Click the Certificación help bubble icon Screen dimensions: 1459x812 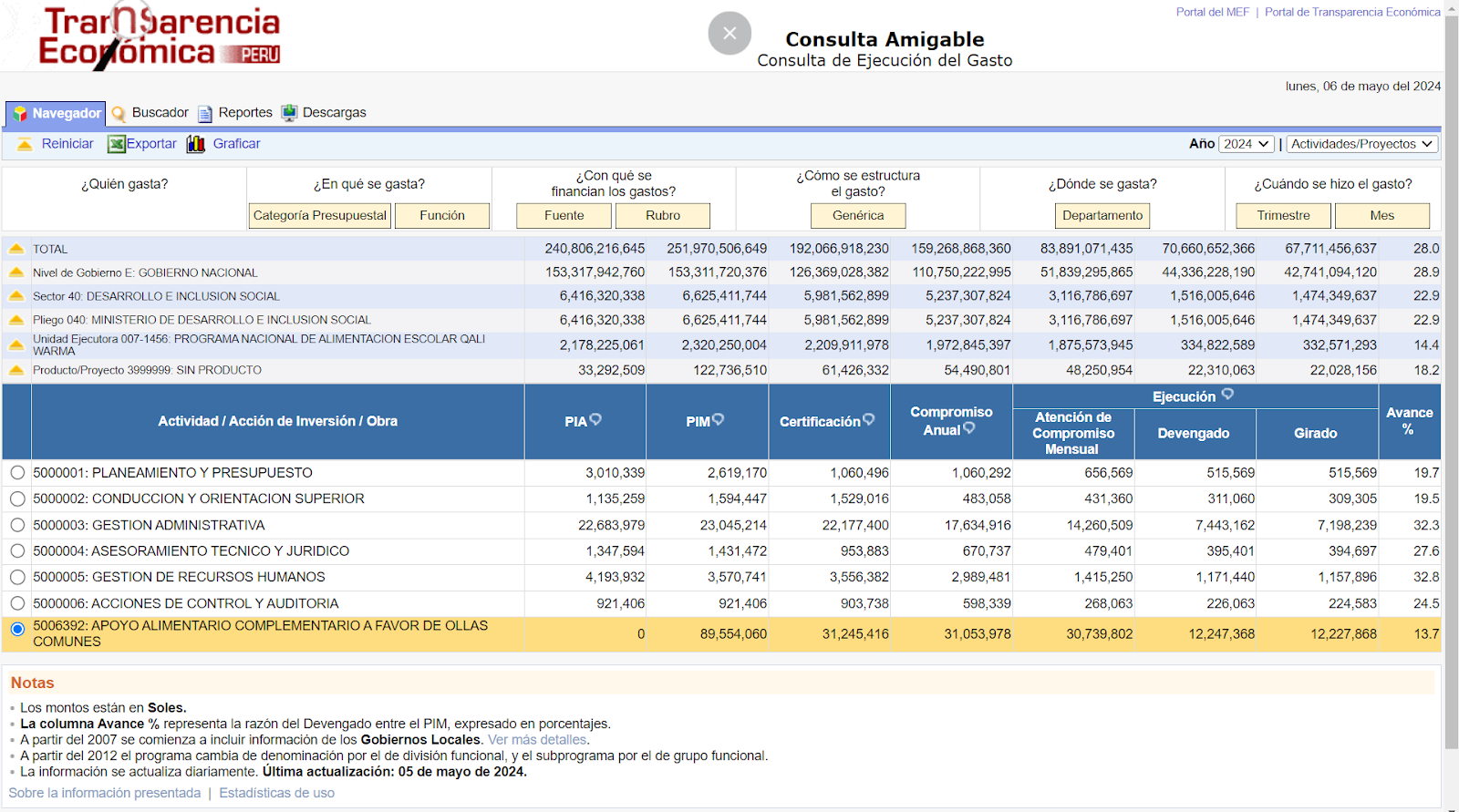[x=868, y=420]
